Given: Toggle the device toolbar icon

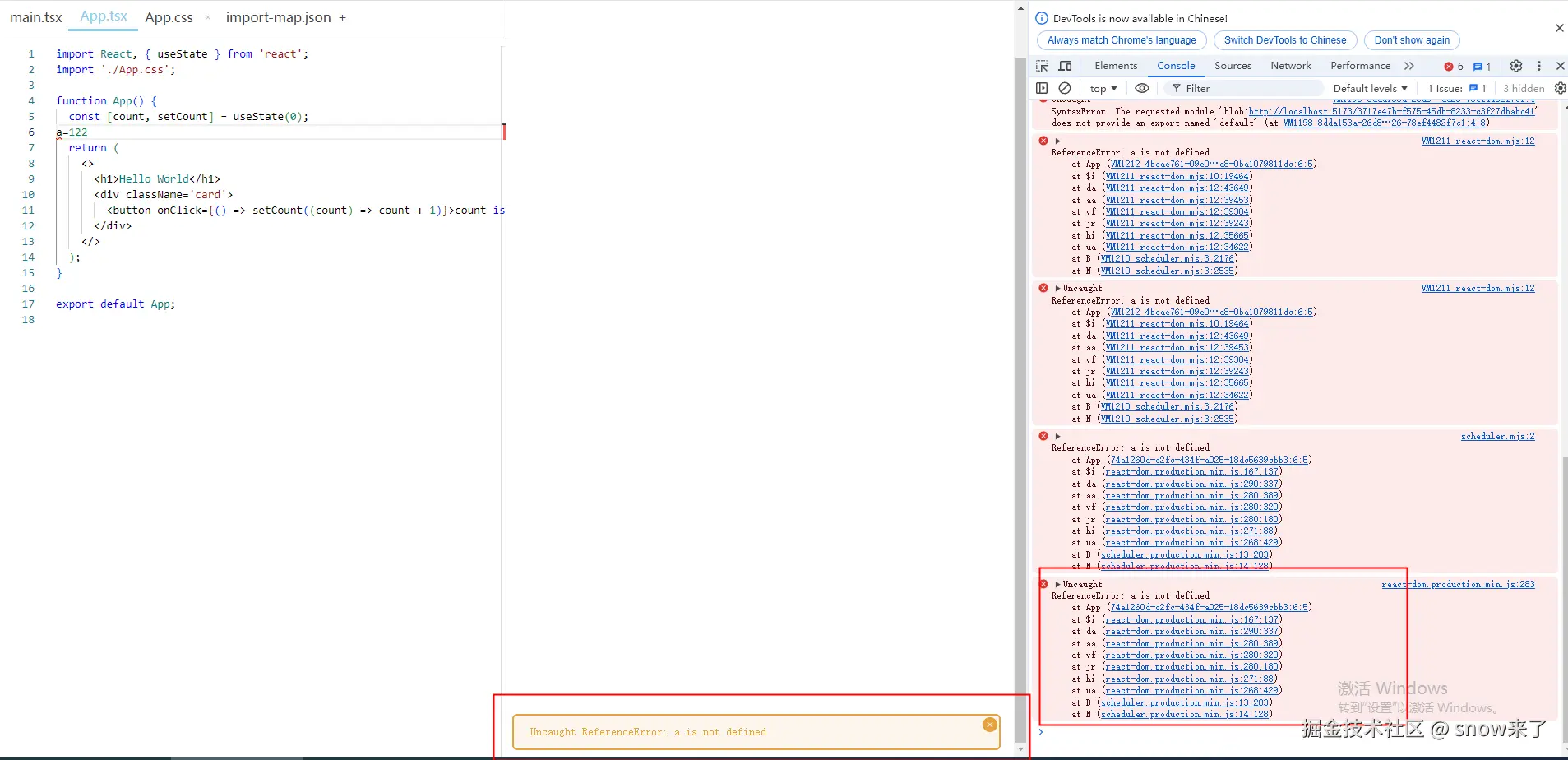Looking at the screenshot, I should 1065,66.
